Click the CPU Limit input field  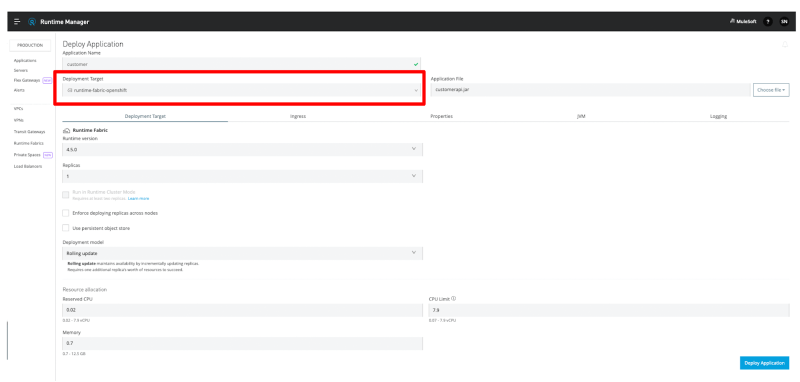[609, 310]
